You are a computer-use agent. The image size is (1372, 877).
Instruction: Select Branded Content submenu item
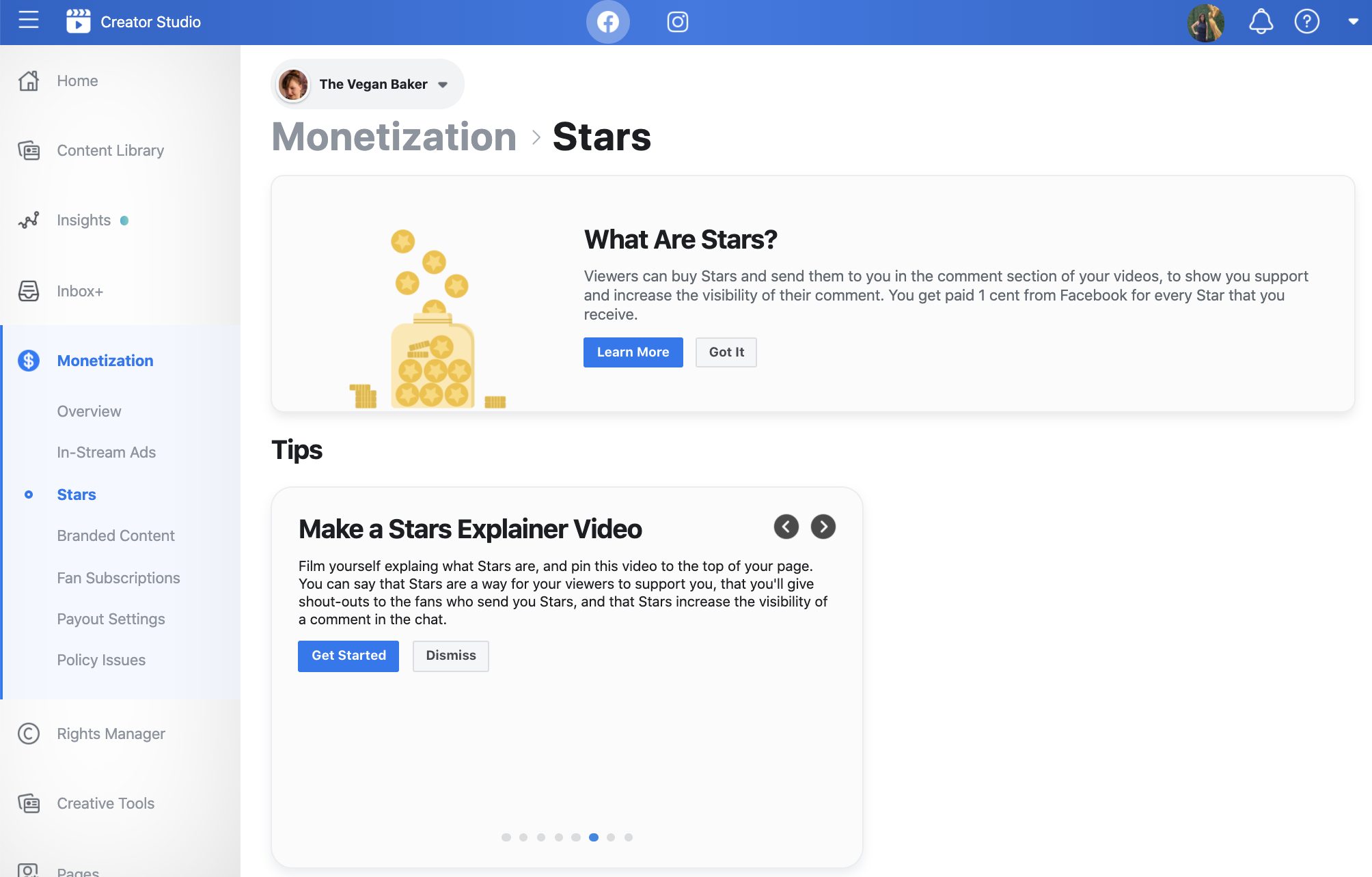(115, 535)
